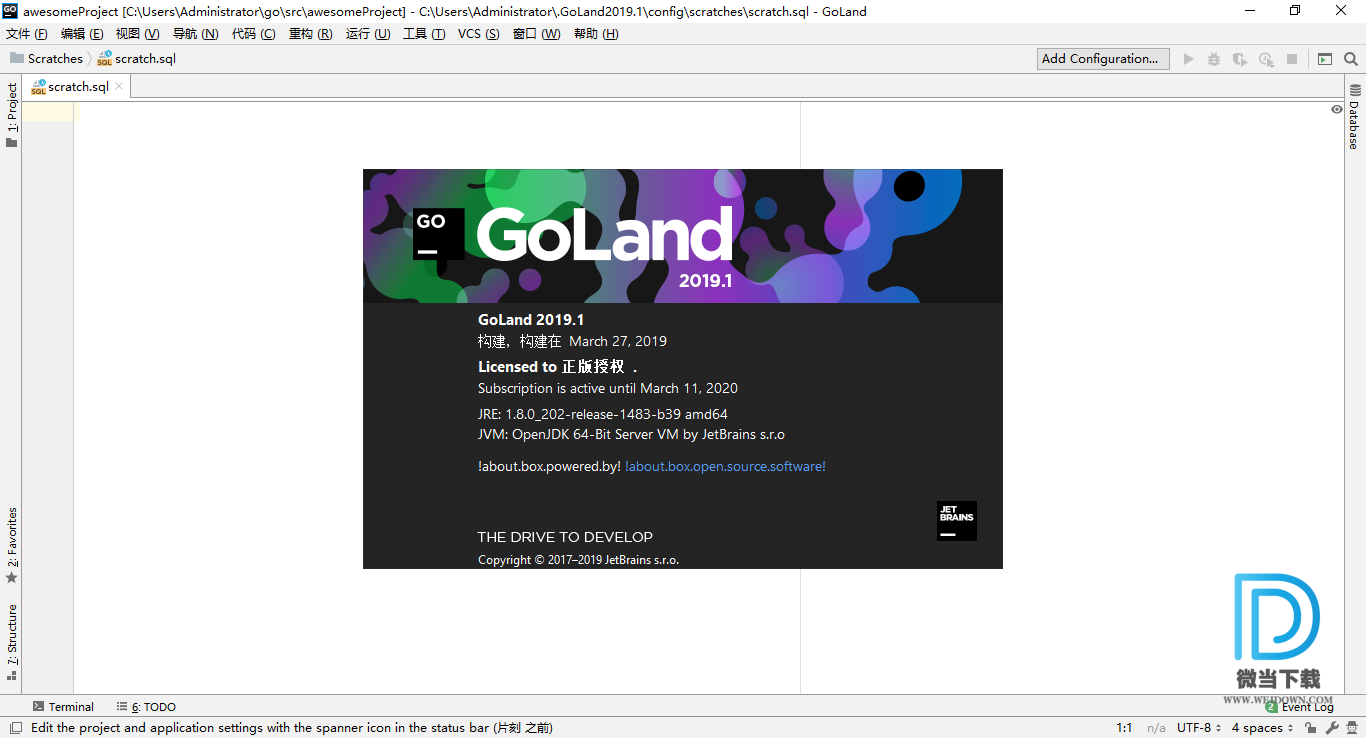1366x738 pixels.
Task: Click the n/a line separator indicator
Action: coord(1156,728)
